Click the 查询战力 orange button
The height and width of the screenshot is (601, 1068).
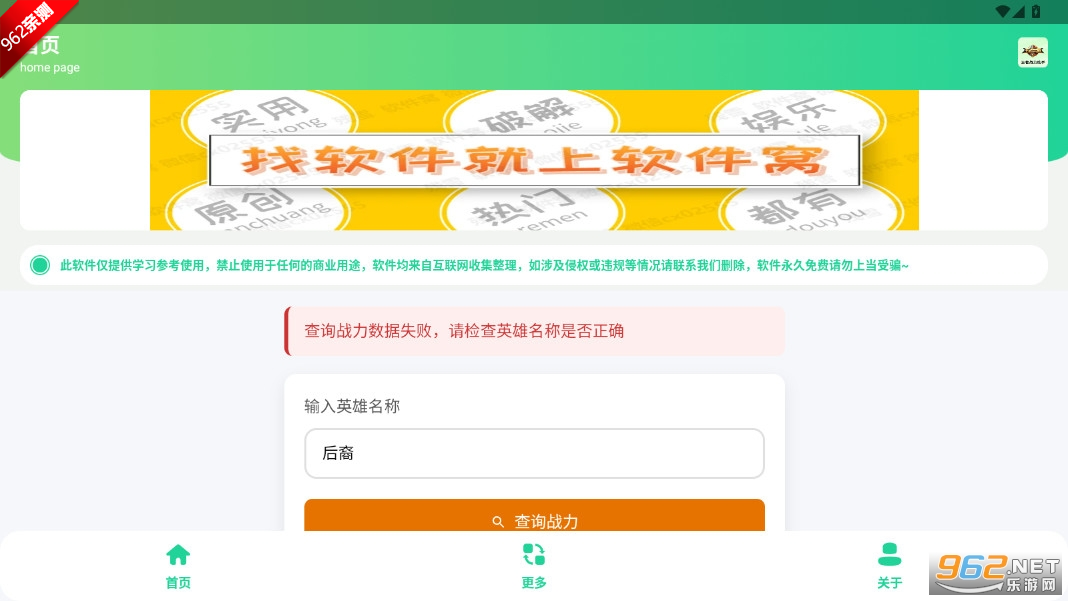point(534,516)
